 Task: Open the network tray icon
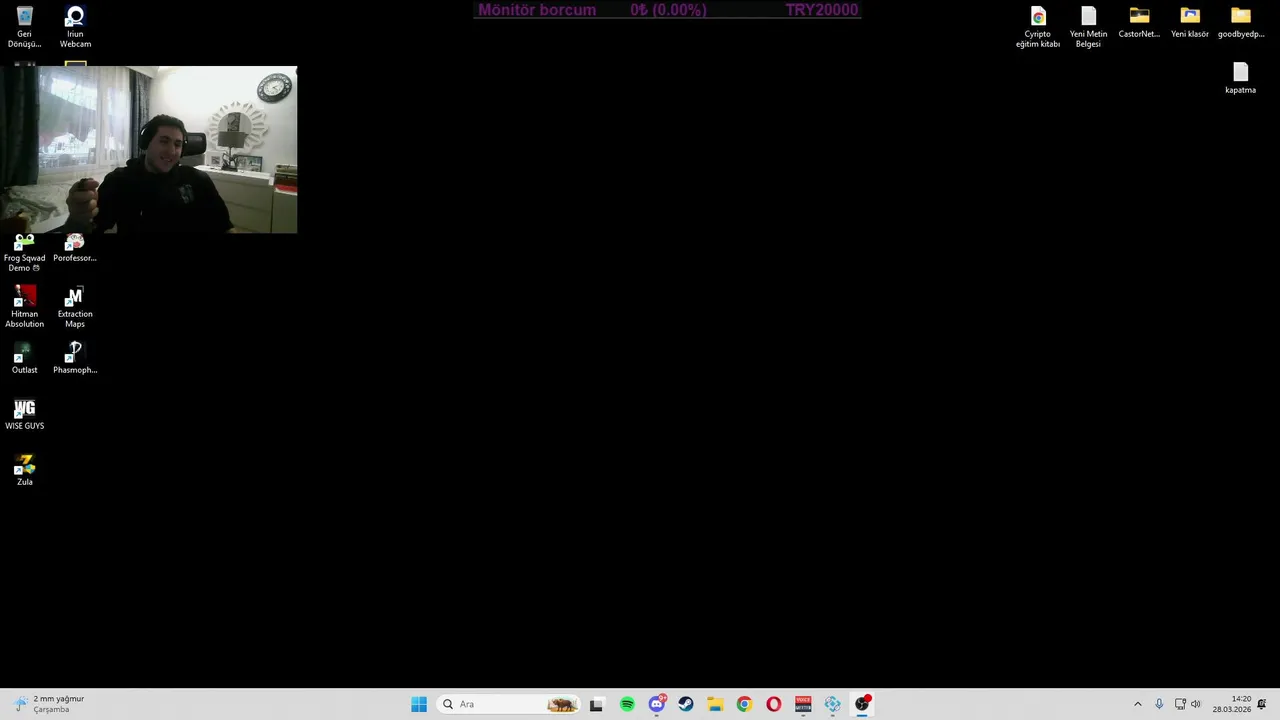coord(1180,704)
